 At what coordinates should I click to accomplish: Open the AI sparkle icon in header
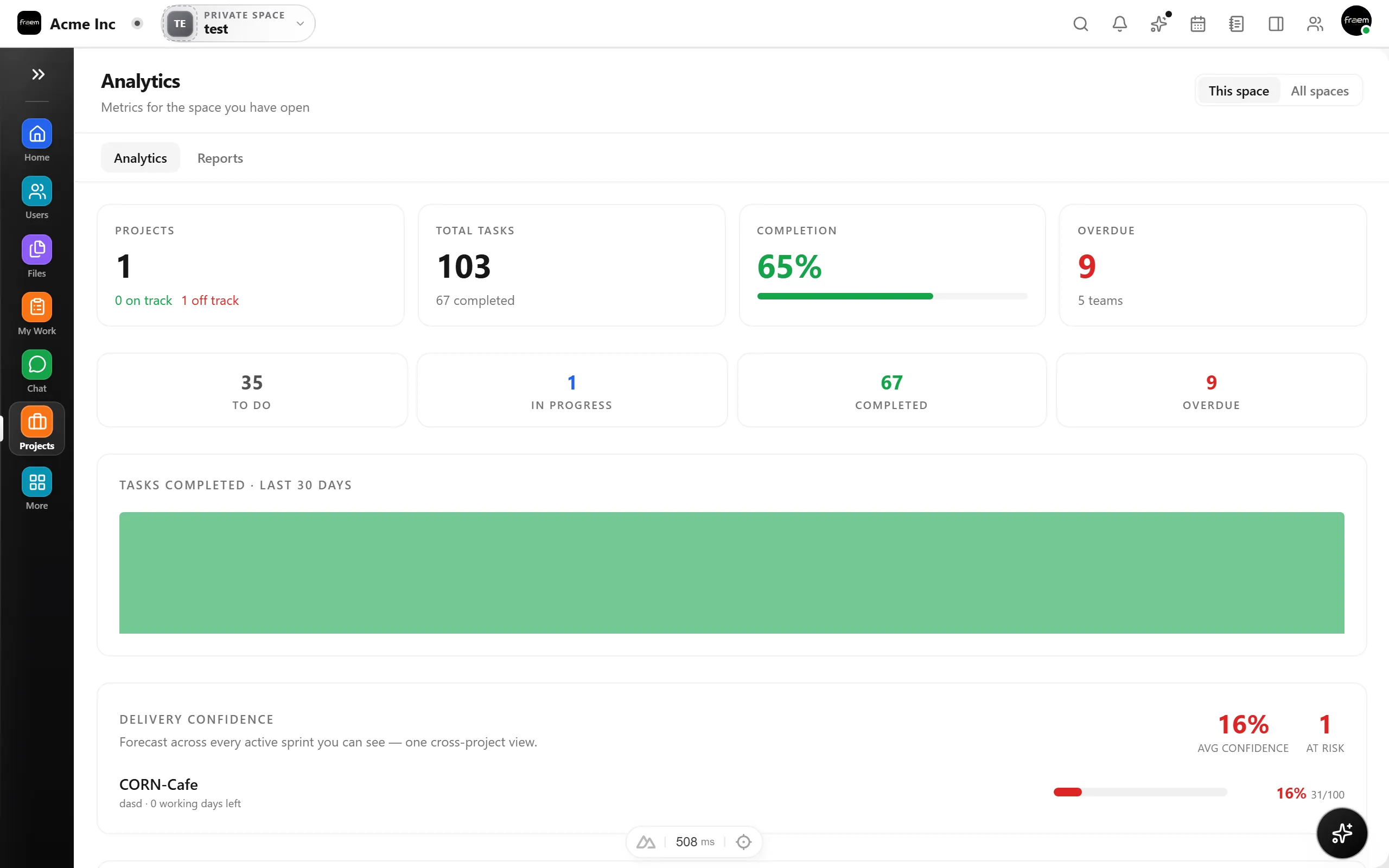coord(1159,23)
